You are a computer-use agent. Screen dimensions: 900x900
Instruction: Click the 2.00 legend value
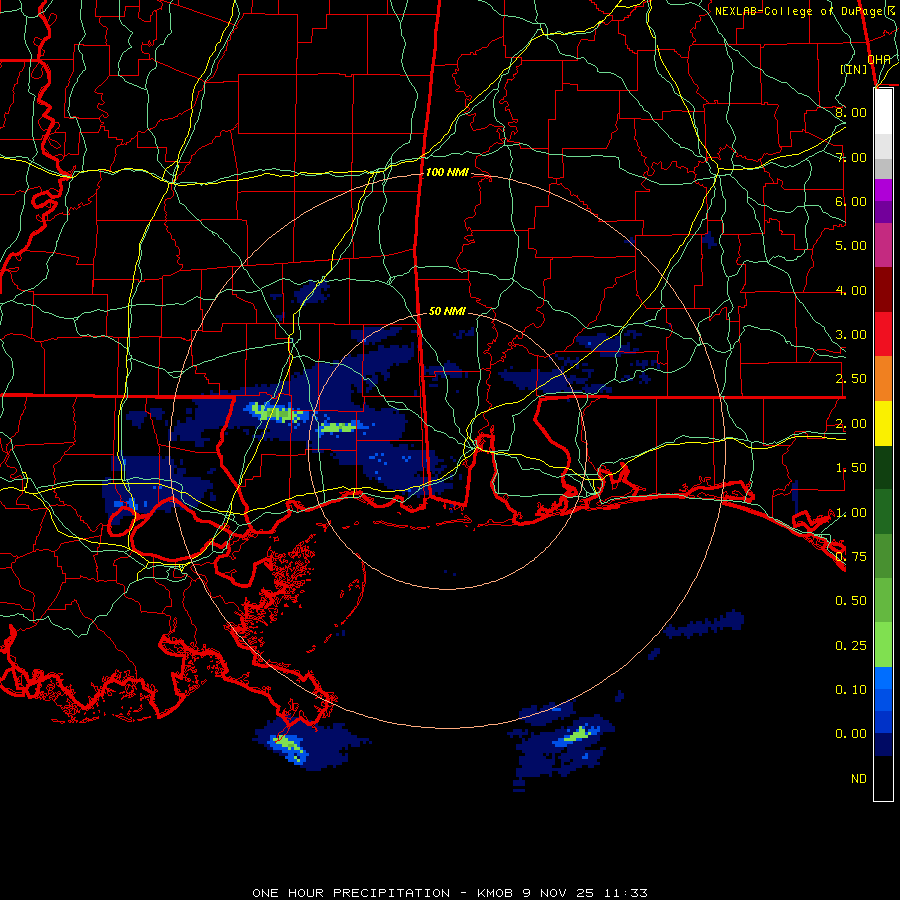pos(851,424)
